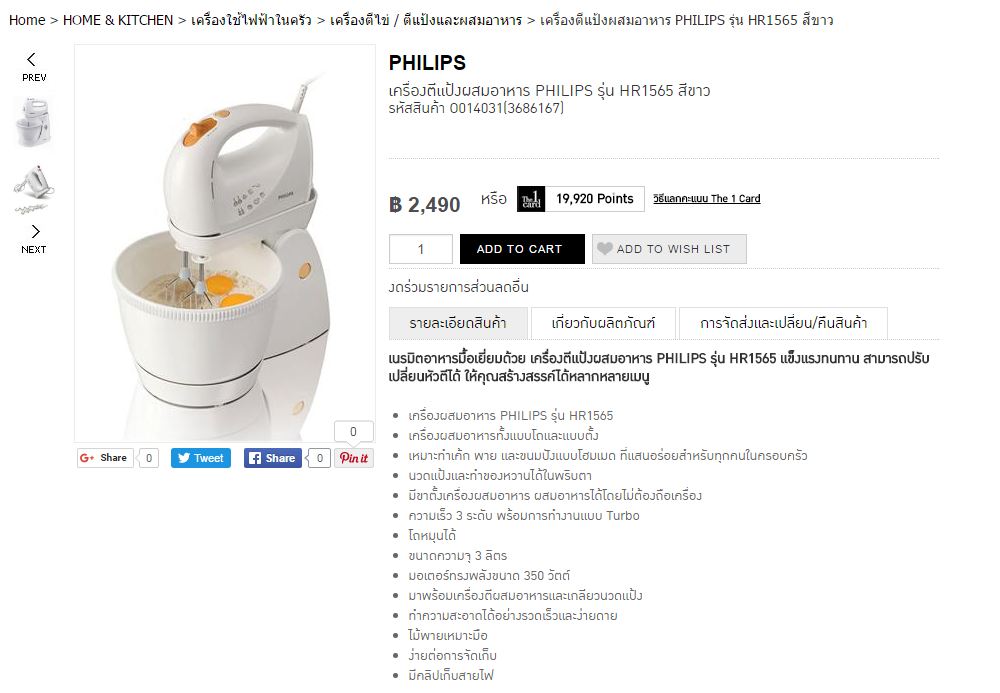Click the PREV thumbnail arrow
Image resolution: width=1000 pixels, height=693 pixels.
coord(33,67)
